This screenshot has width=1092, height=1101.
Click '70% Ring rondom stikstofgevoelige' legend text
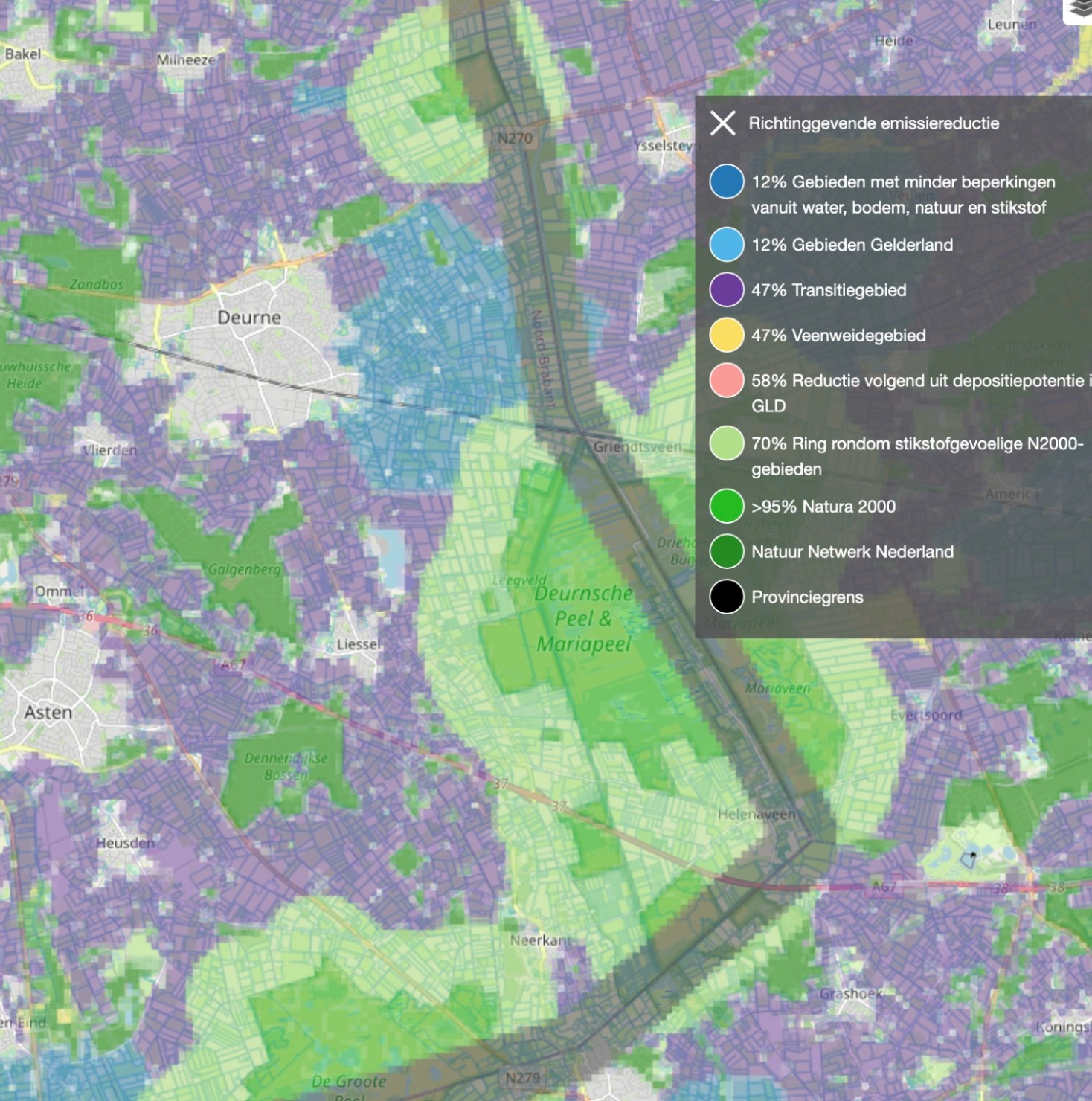916,444
